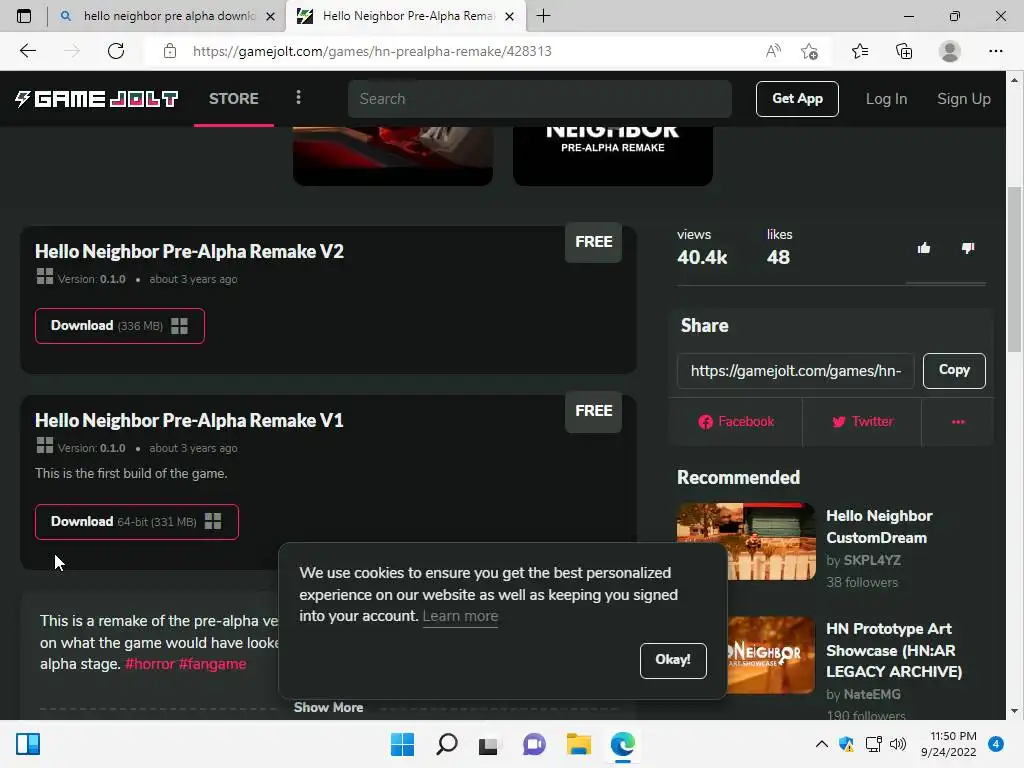Close the Hello Neighbor Pre-Alpha Remake tab
Screen dimensions: 1024x768
[x=510, y=16]
